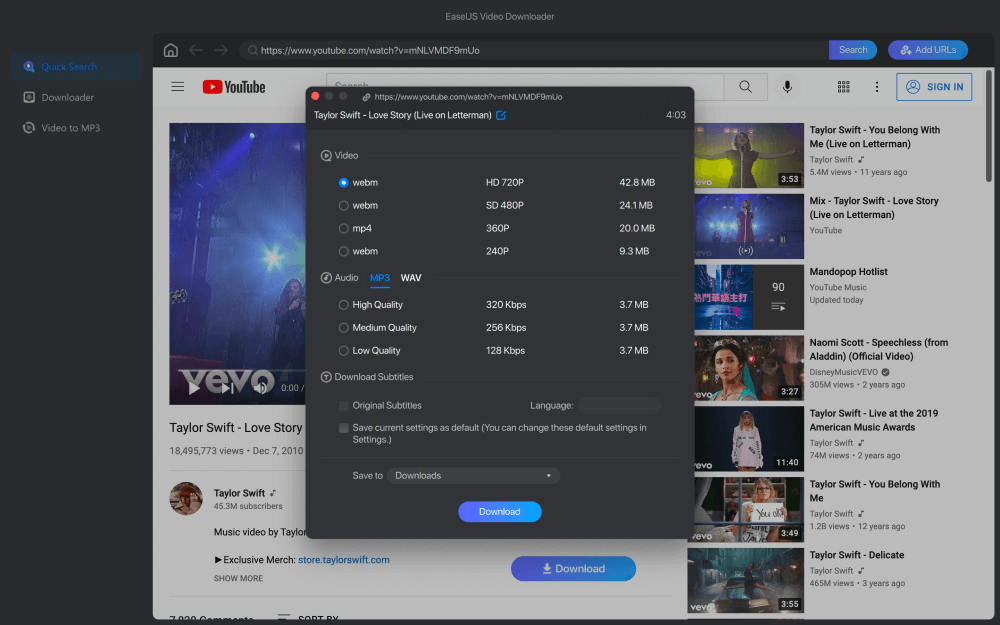Click the Video to MP3 sidebar icon
The height and width of the screenshot is (625, 1000).
(x=29, y=128)
